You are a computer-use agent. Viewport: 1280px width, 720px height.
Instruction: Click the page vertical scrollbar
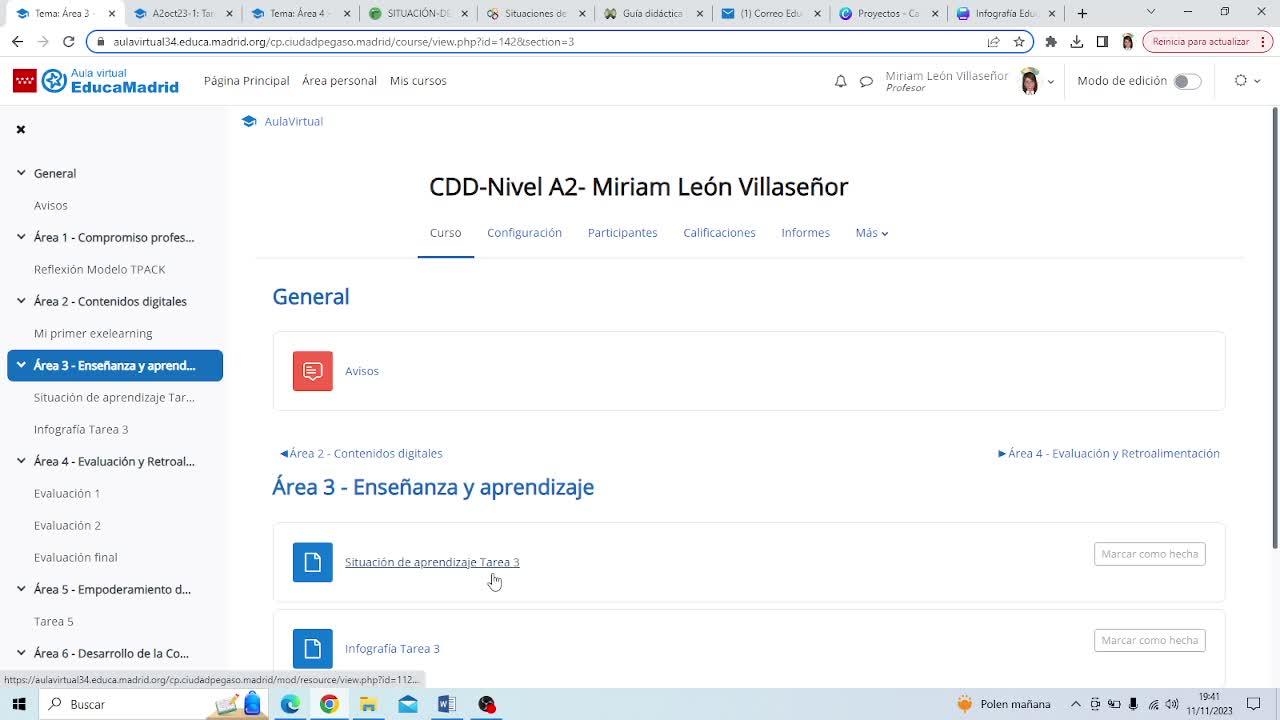coord(1274,330)
